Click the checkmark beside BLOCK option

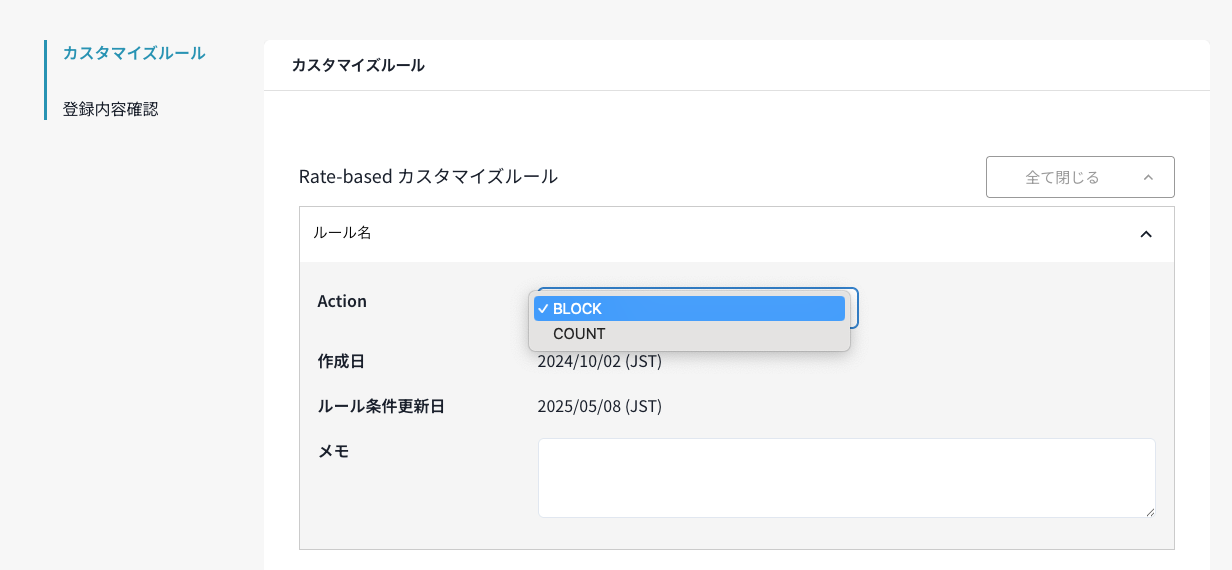(x=542, y=309)
